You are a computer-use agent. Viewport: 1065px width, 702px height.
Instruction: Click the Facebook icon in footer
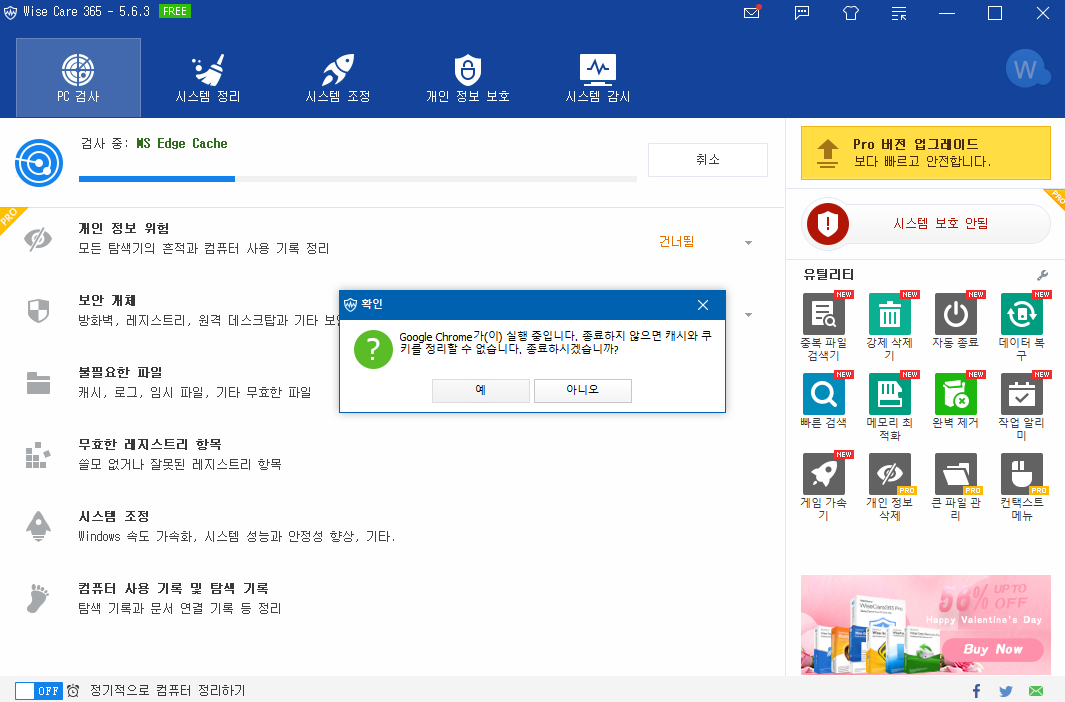[x=976, y=691]
